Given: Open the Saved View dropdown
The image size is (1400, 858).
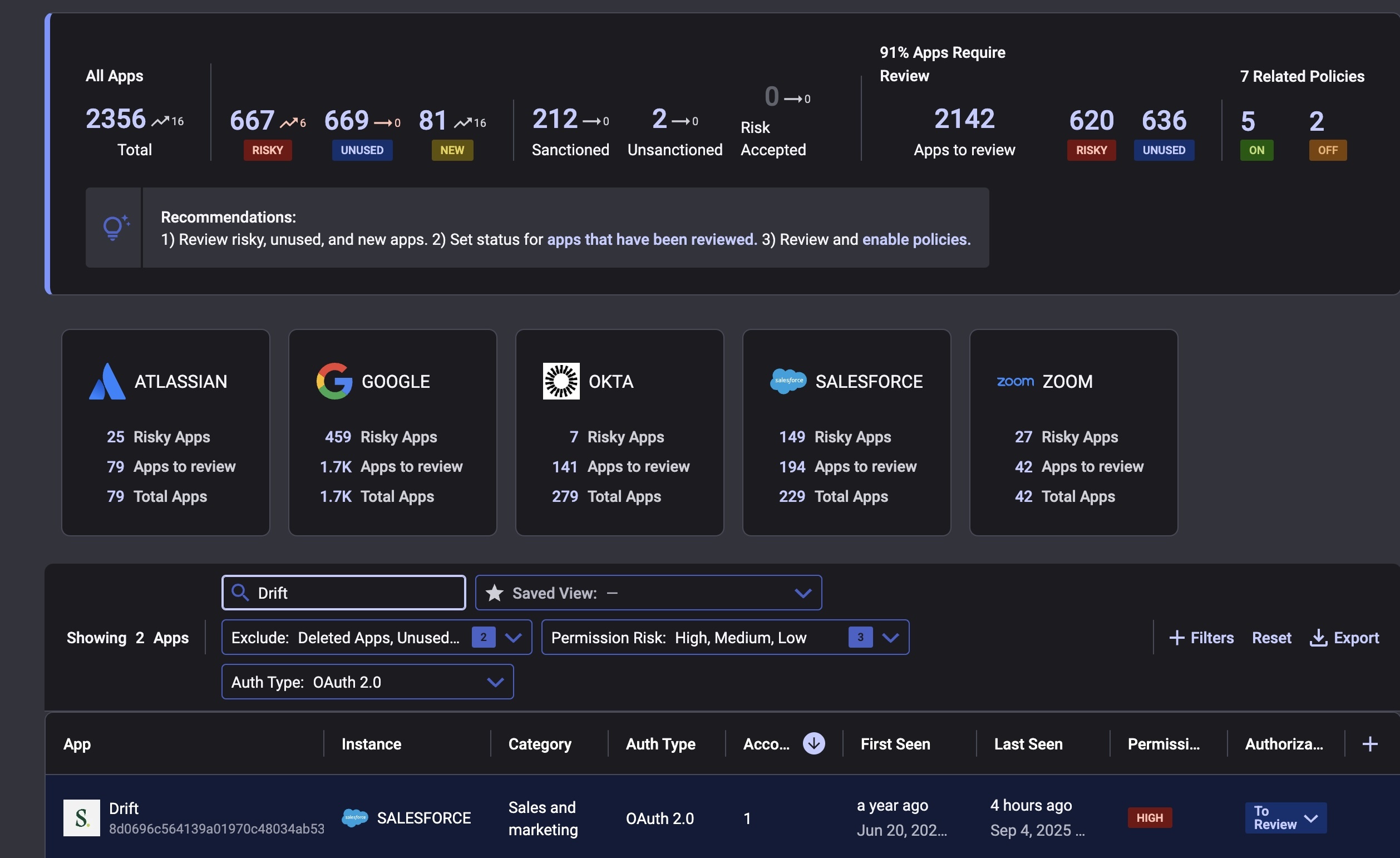Looking at the screenshot, I should click(x=648, y=593).
